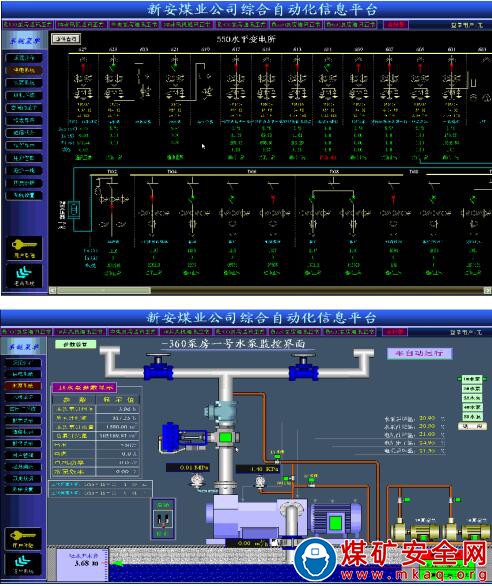Click return button under the pump selector list
This screenshot has height=586, width=492.
point(472,426)
